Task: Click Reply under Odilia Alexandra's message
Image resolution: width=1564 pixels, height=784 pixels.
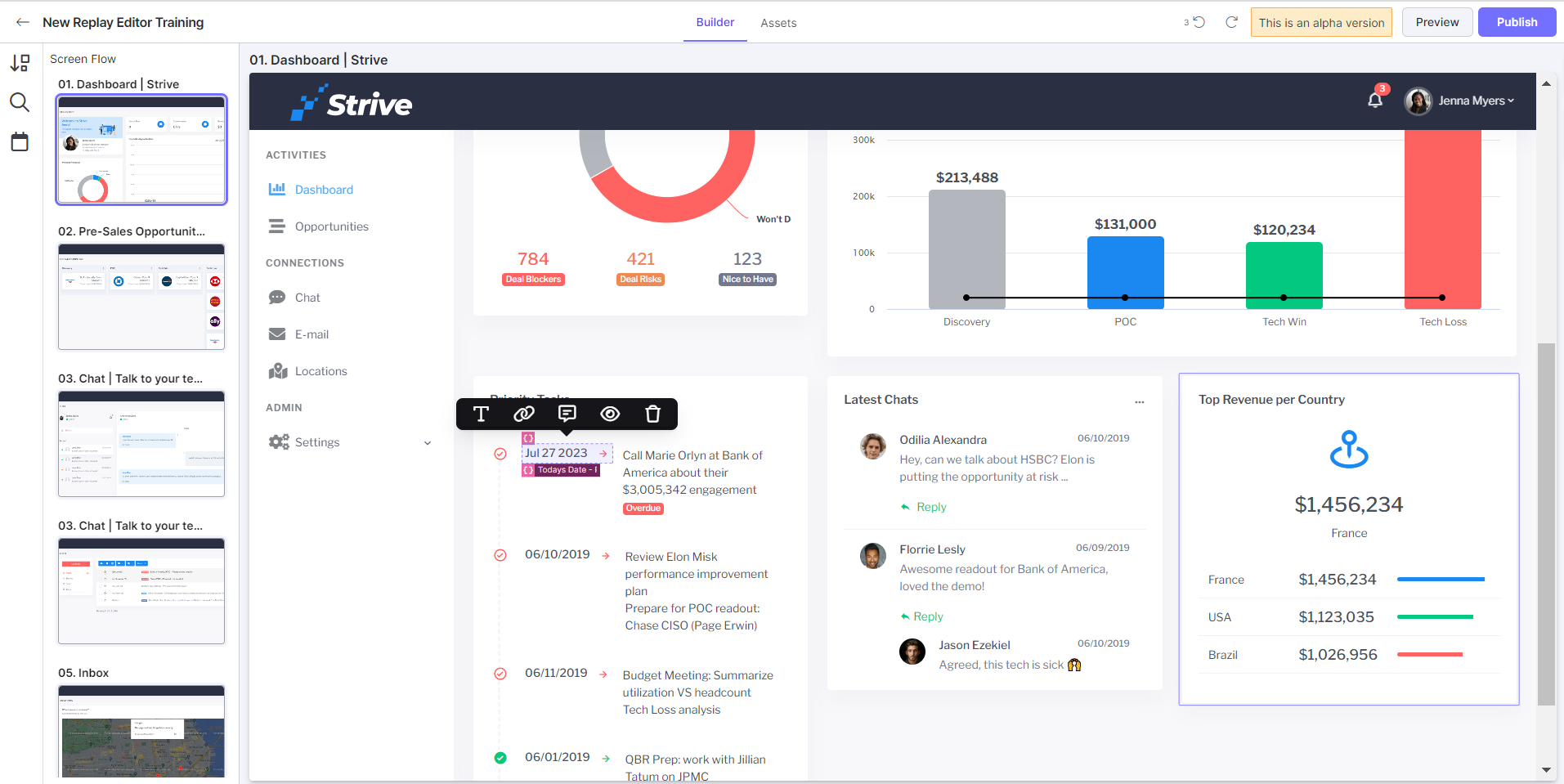Action: tap(931, 507)
